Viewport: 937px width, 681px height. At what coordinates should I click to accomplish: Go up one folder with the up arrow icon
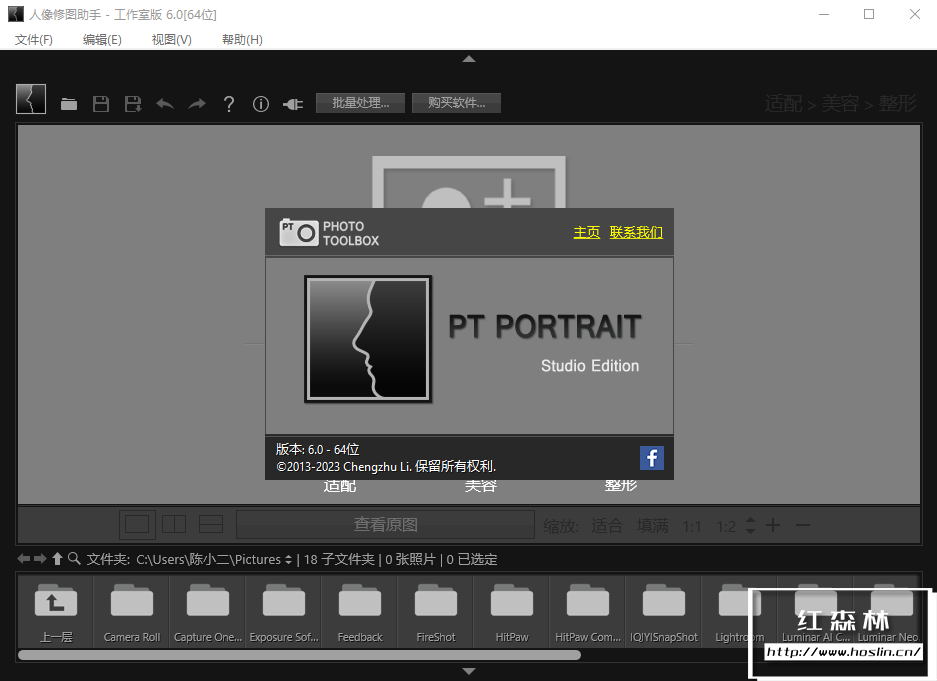57,559
